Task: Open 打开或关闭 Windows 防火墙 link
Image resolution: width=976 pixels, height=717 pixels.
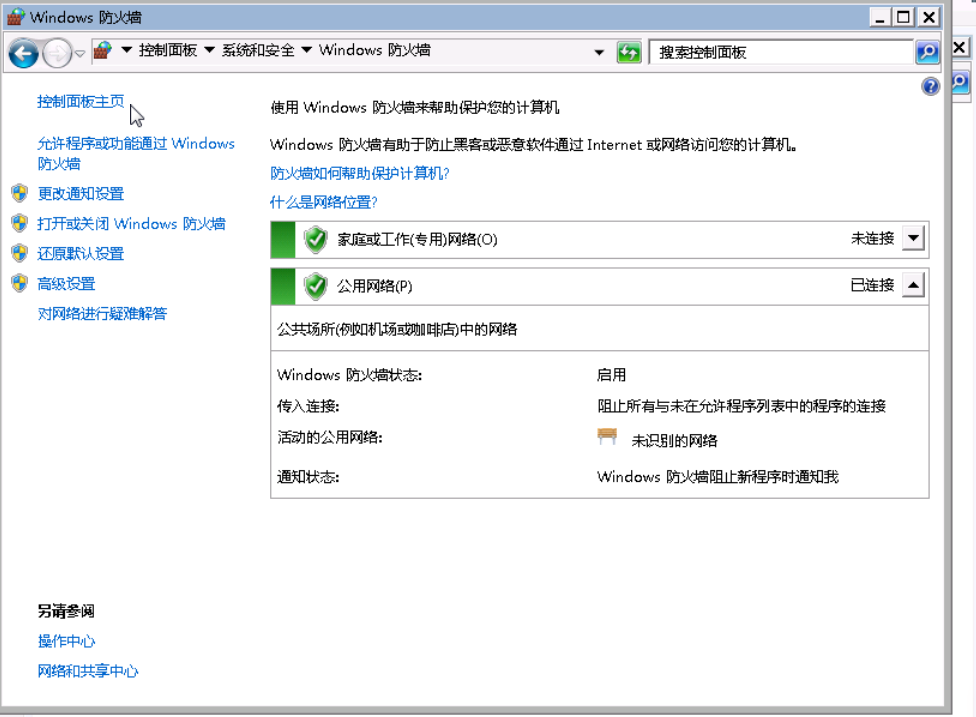Action: point(131,223)
